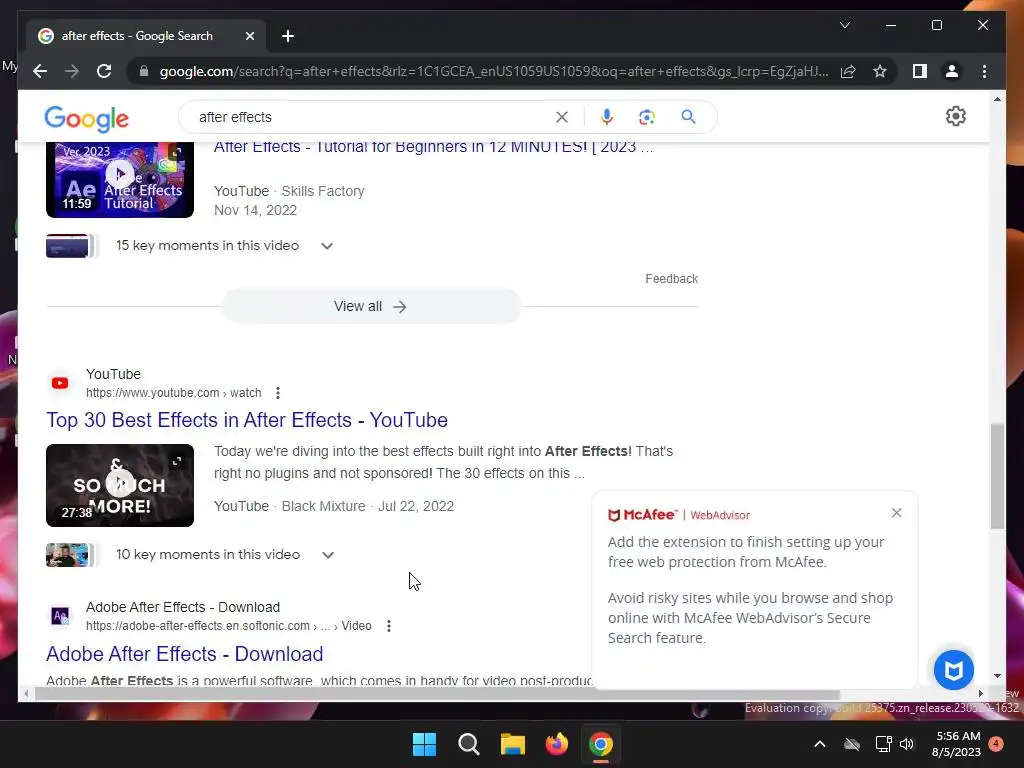1024x768 pixels.
Task: Open the Chrome side panel
Action: (x=920, y=71)
